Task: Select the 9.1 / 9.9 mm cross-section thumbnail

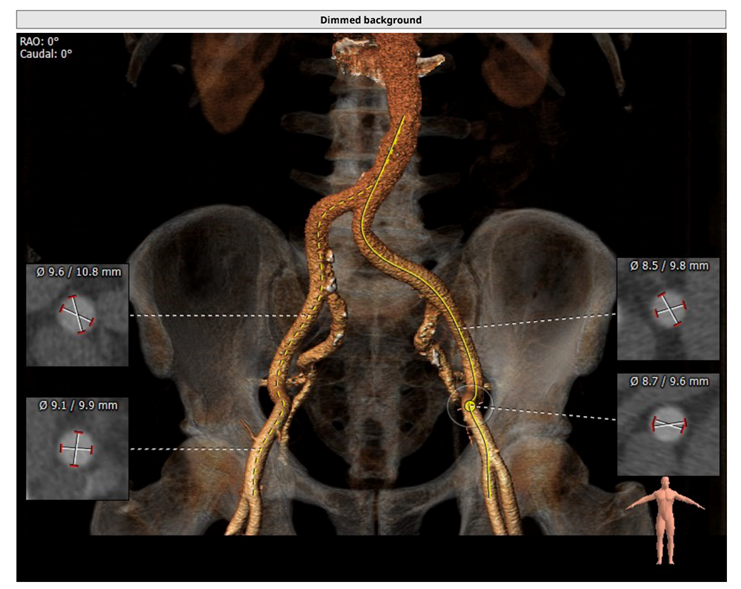Action: pyautogui.click(x=77, y=448)
